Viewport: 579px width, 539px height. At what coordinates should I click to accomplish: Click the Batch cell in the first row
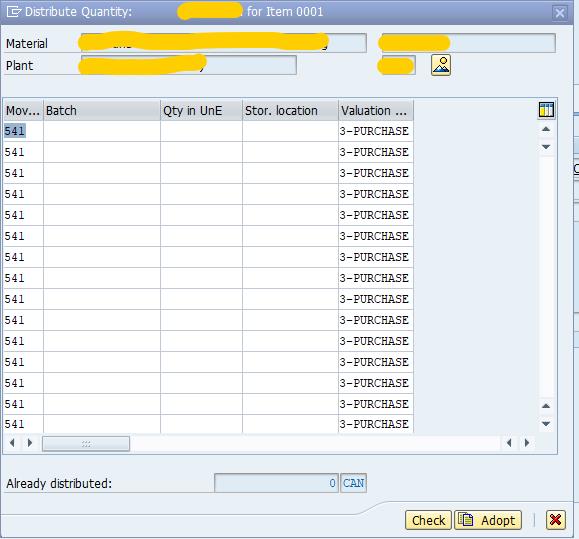point(102,131)
